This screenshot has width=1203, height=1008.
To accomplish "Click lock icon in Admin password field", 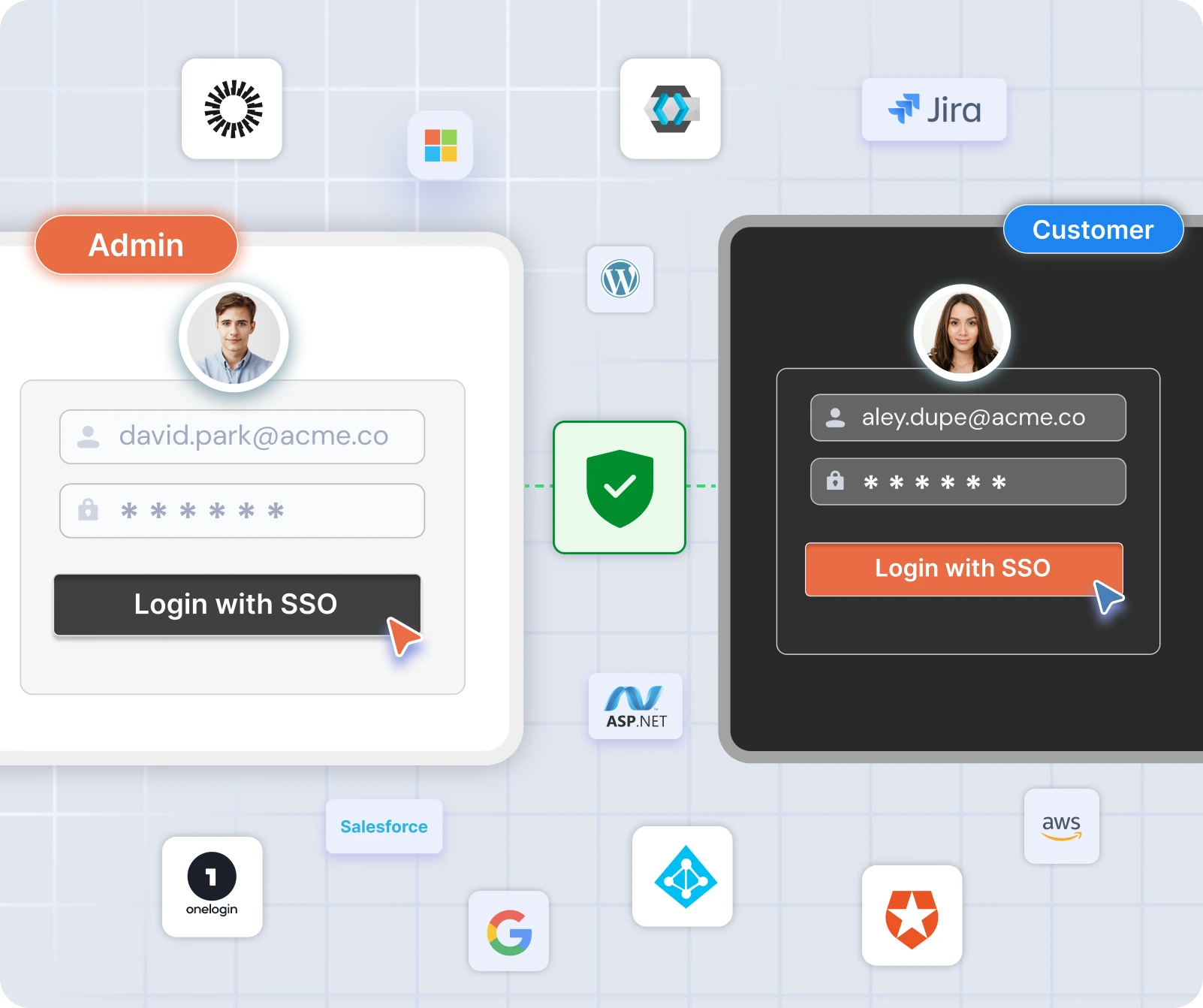I will click(89, 510).
